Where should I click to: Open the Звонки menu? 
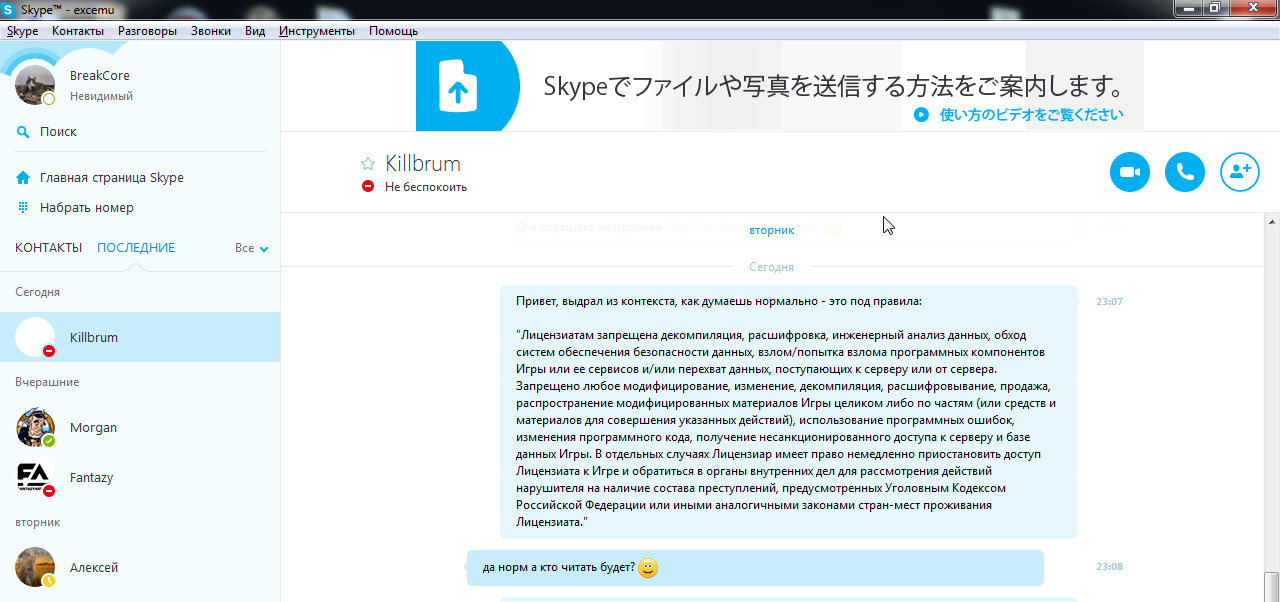(211, 31)
